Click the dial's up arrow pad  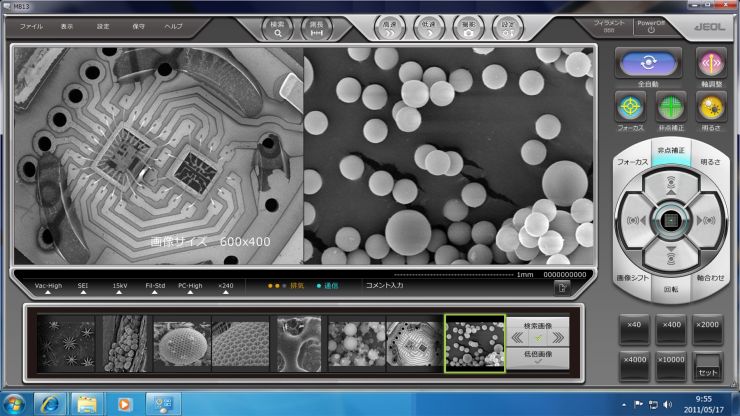[x=671, y=185]
